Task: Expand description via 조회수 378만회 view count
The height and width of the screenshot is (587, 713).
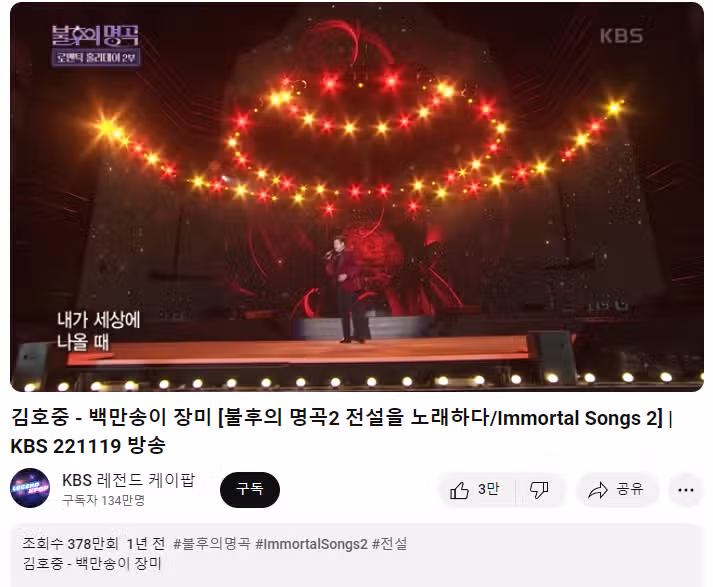Action: coord(70,543)
